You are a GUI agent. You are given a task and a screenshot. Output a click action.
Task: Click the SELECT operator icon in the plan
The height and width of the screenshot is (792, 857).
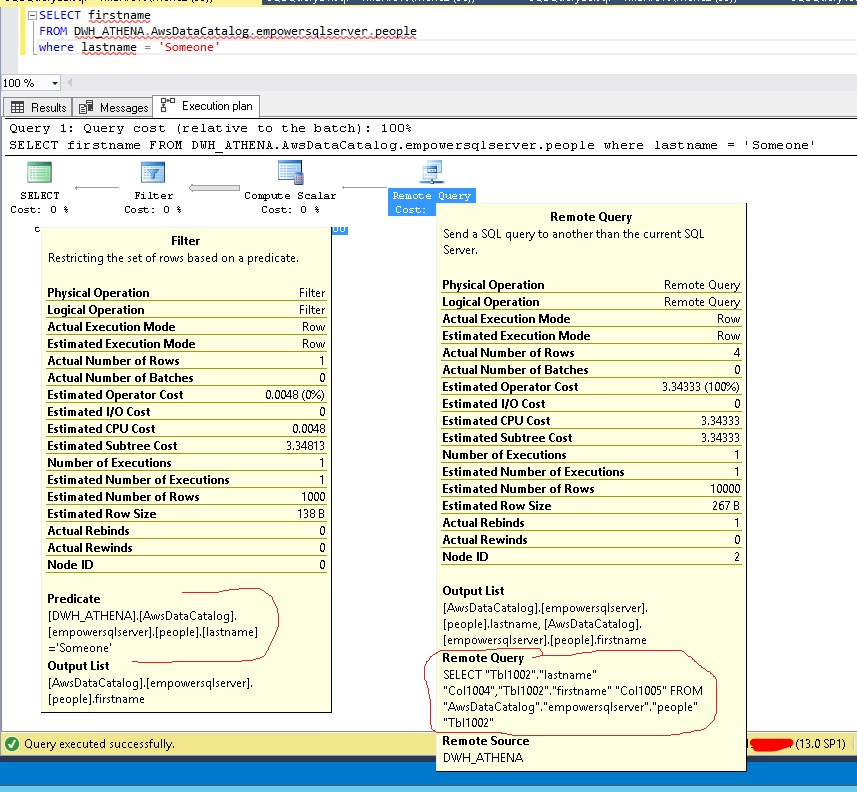click(x=40, y=173)
